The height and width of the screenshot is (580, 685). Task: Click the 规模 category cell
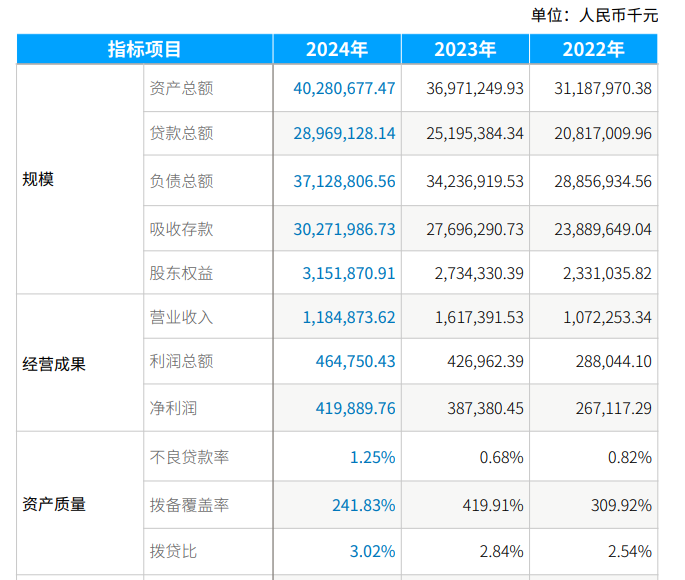click(x=38, y=180)
